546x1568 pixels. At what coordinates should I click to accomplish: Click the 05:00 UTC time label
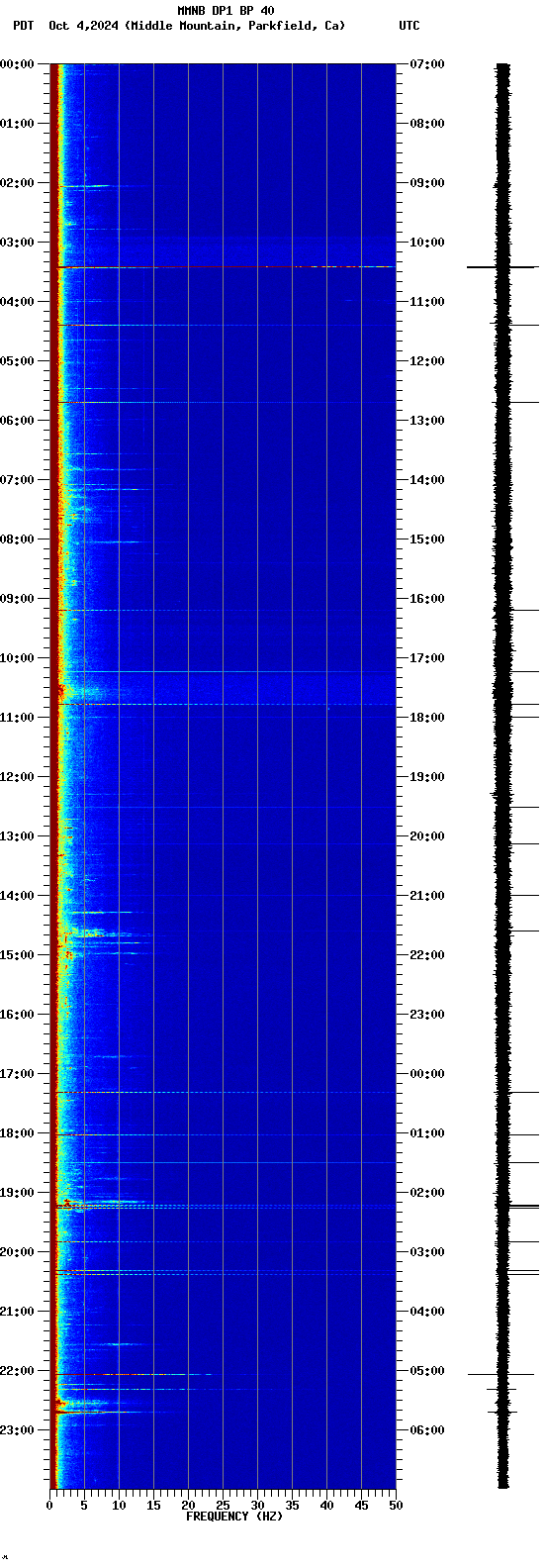tap(427, 1371)
